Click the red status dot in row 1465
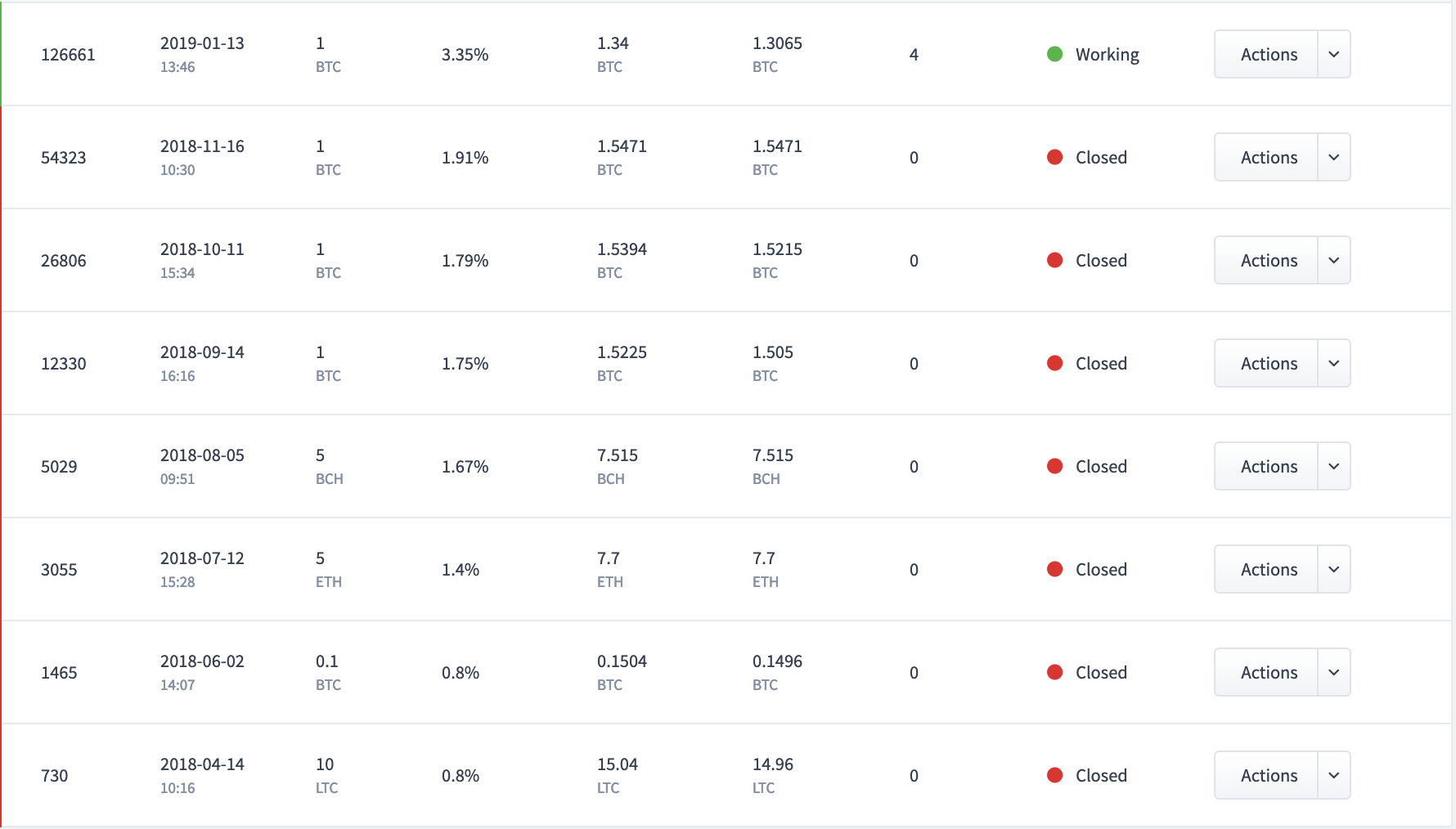Screen dimensions: 1456x829 [1054, 672]
